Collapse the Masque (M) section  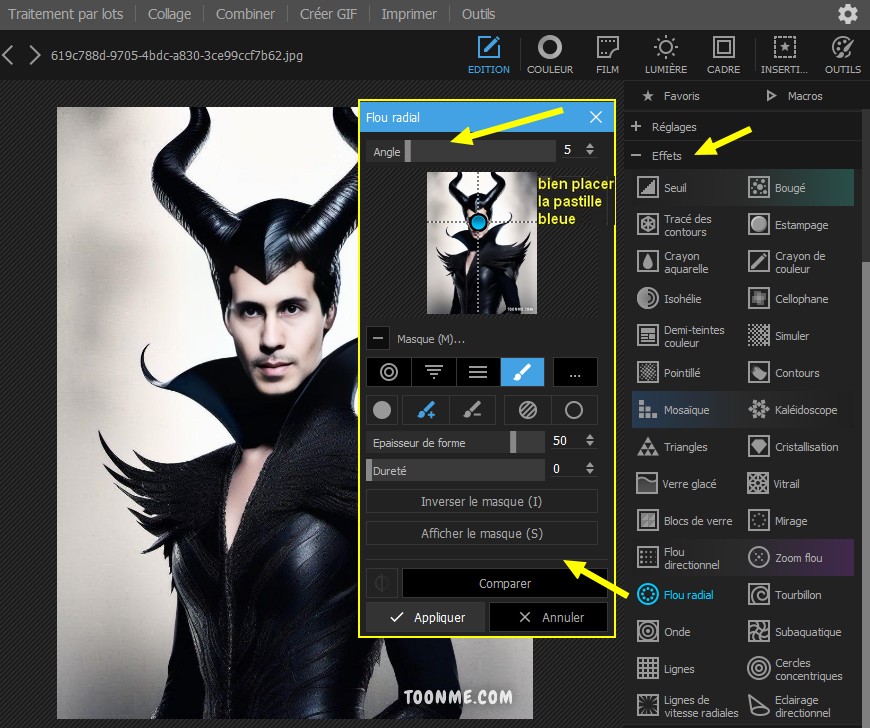pyautogui.click(x=378, y=338)
